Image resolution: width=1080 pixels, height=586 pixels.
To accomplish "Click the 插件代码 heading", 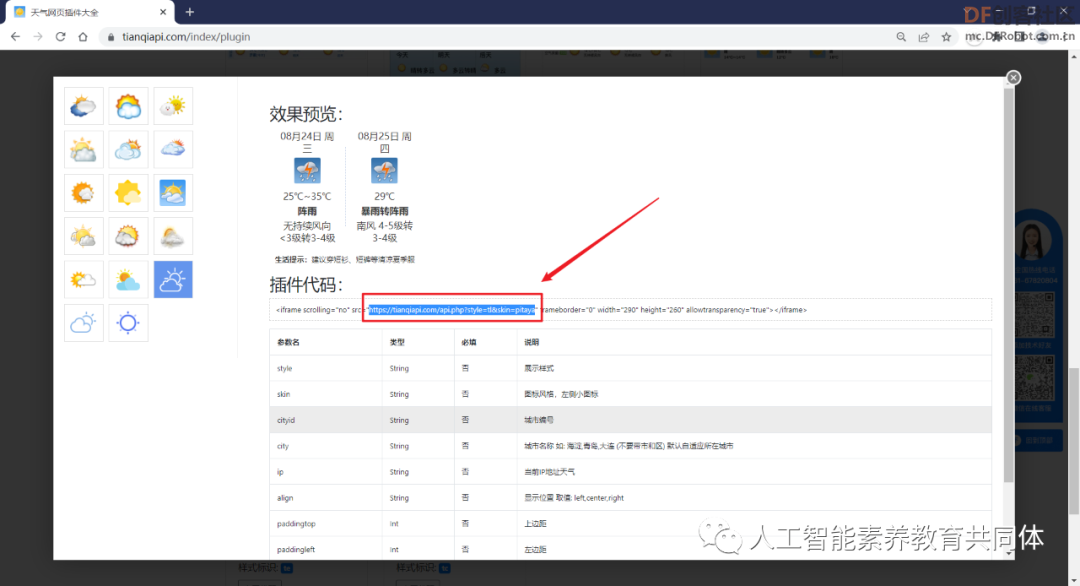I will coord(306,284).
